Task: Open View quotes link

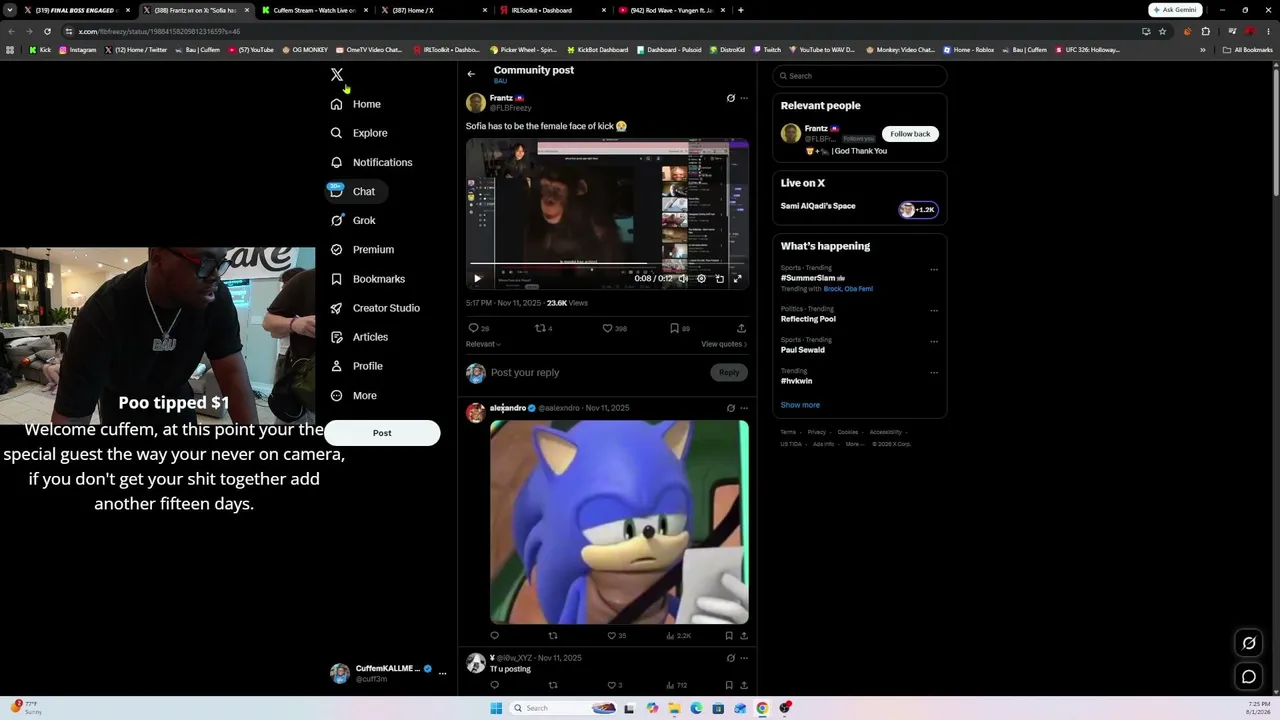Action: [724, 344]
